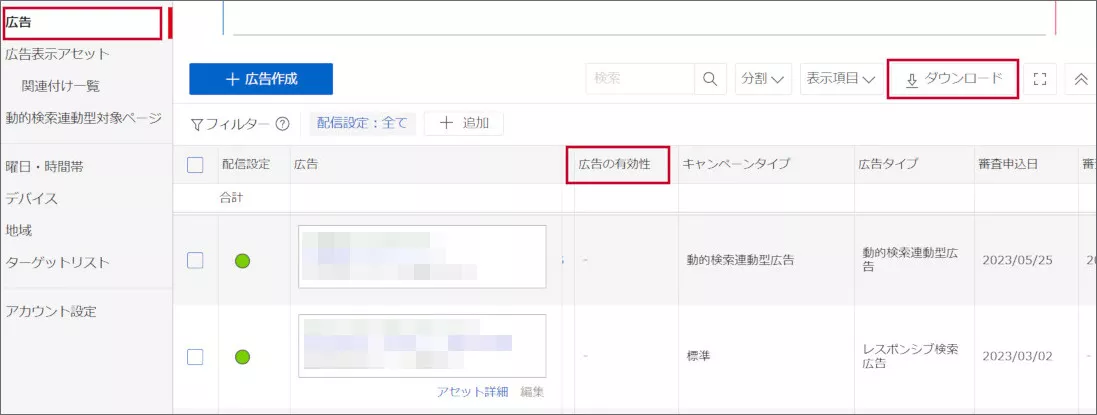Open the 分割 dropdown

(x=762, y=79)
